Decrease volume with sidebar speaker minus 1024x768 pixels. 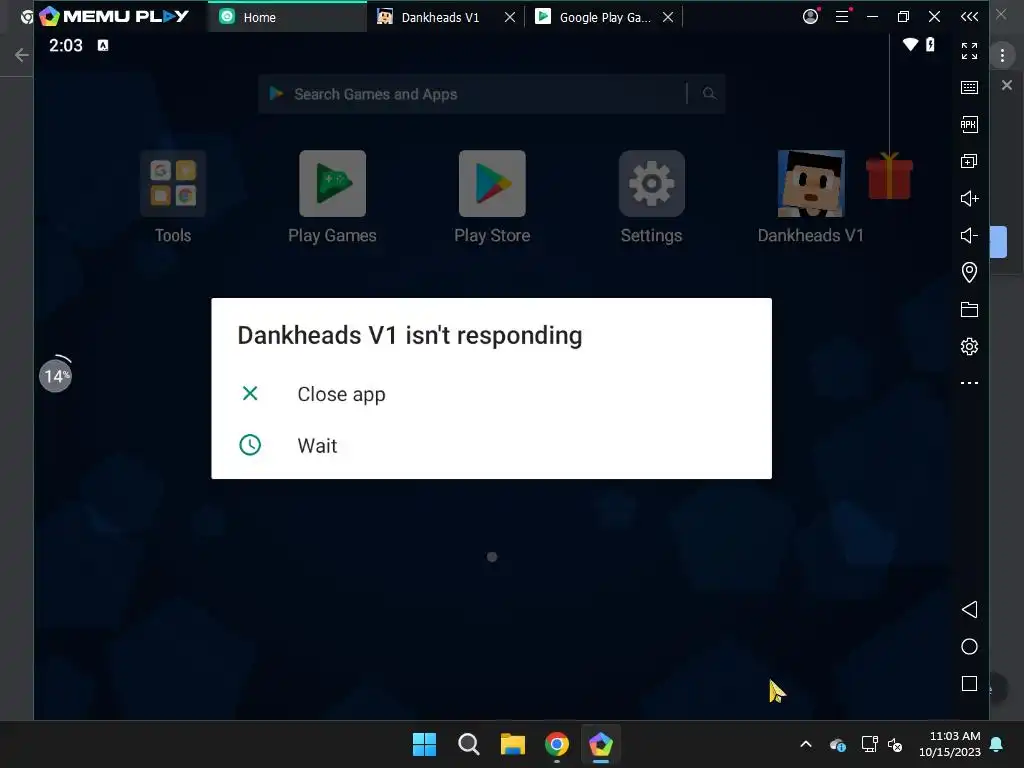pyautogui.click(x=969, y=235)
